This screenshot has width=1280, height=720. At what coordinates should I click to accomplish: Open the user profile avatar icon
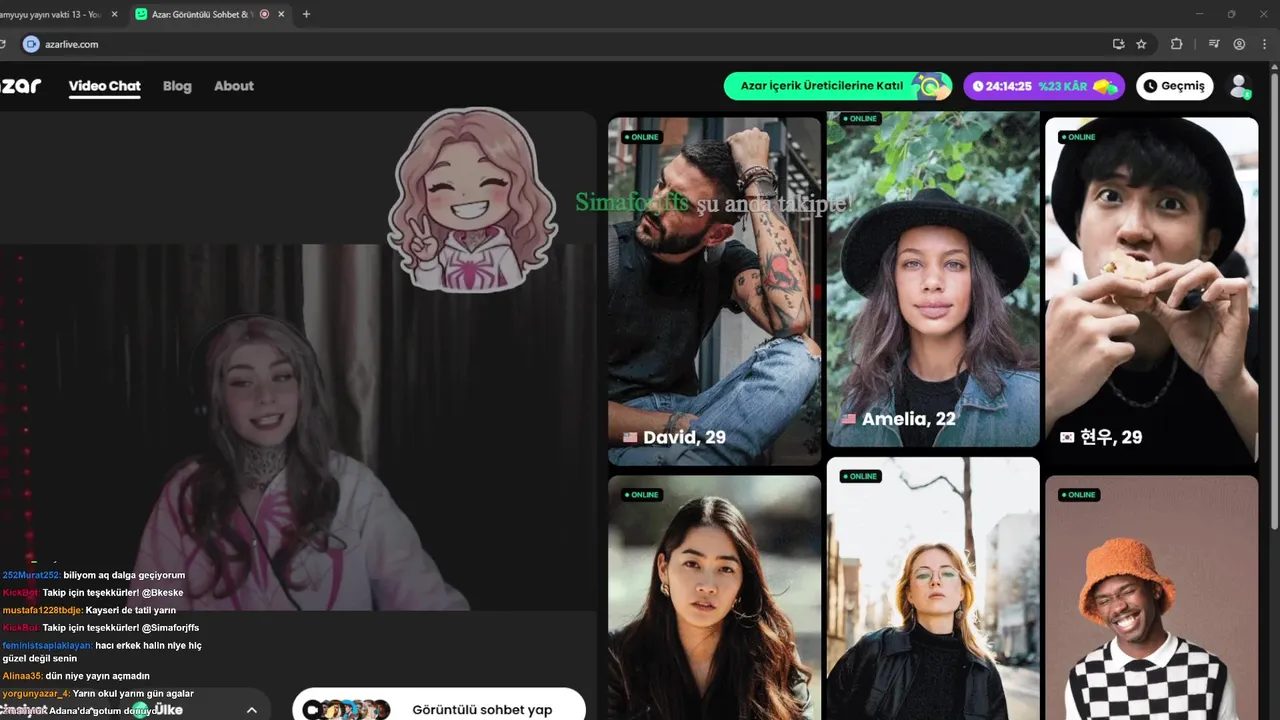1240,86
